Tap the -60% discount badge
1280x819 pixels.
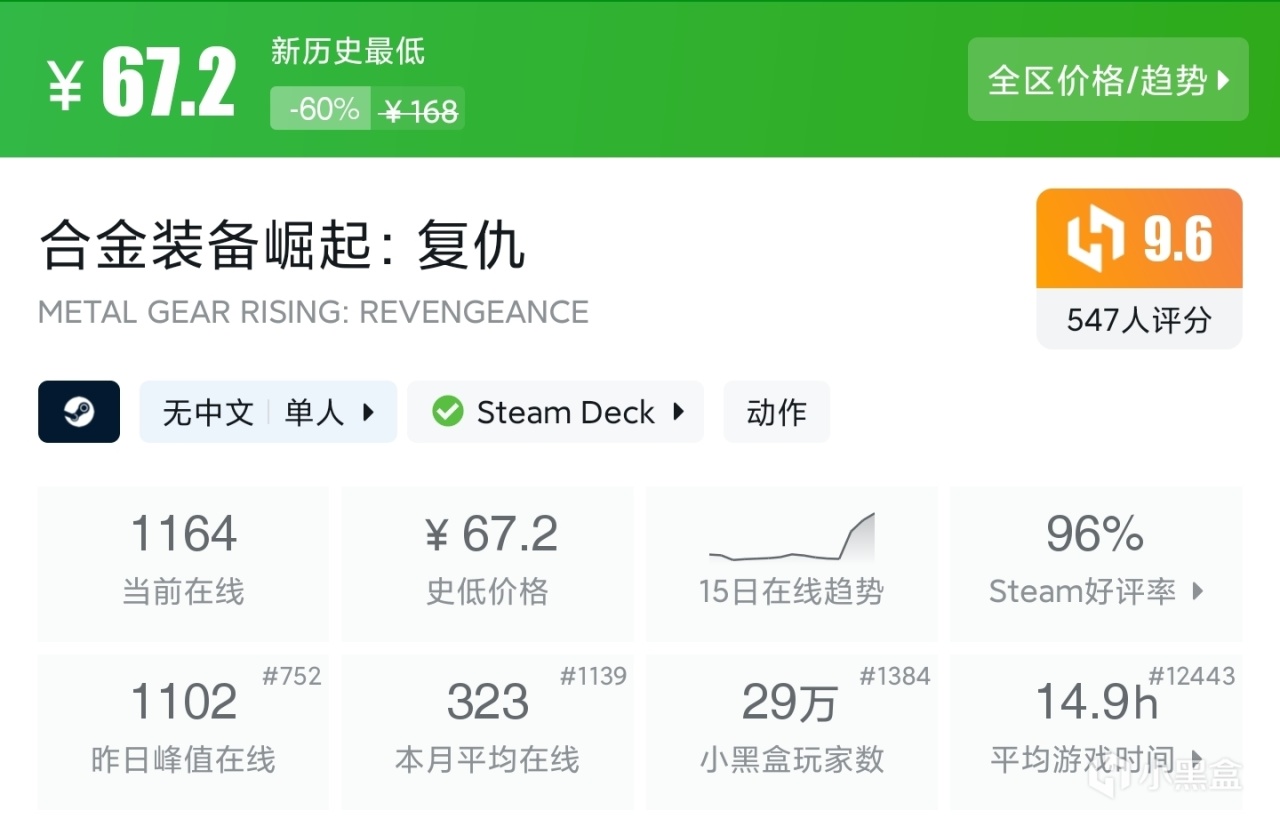321,108
